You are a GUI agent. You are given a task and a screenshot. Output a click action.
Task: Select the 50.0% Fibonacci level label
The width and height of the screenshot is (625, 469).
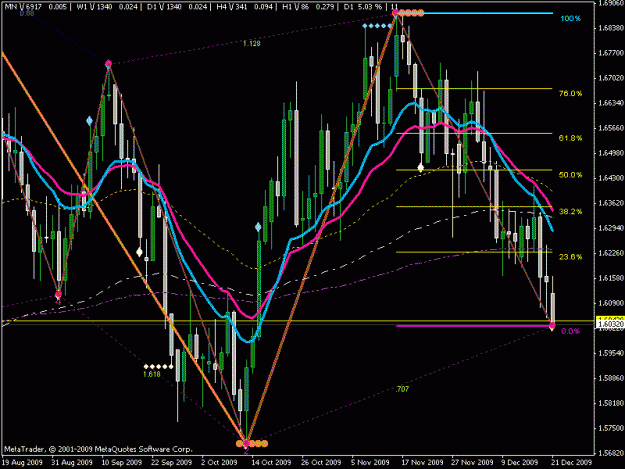coord(570,175)
